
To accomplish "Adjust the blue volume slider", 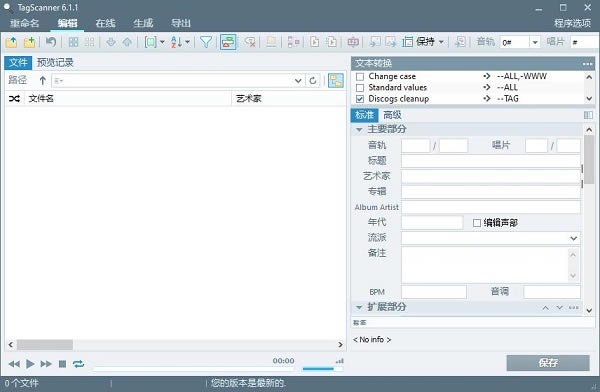I will coord(323,369).
